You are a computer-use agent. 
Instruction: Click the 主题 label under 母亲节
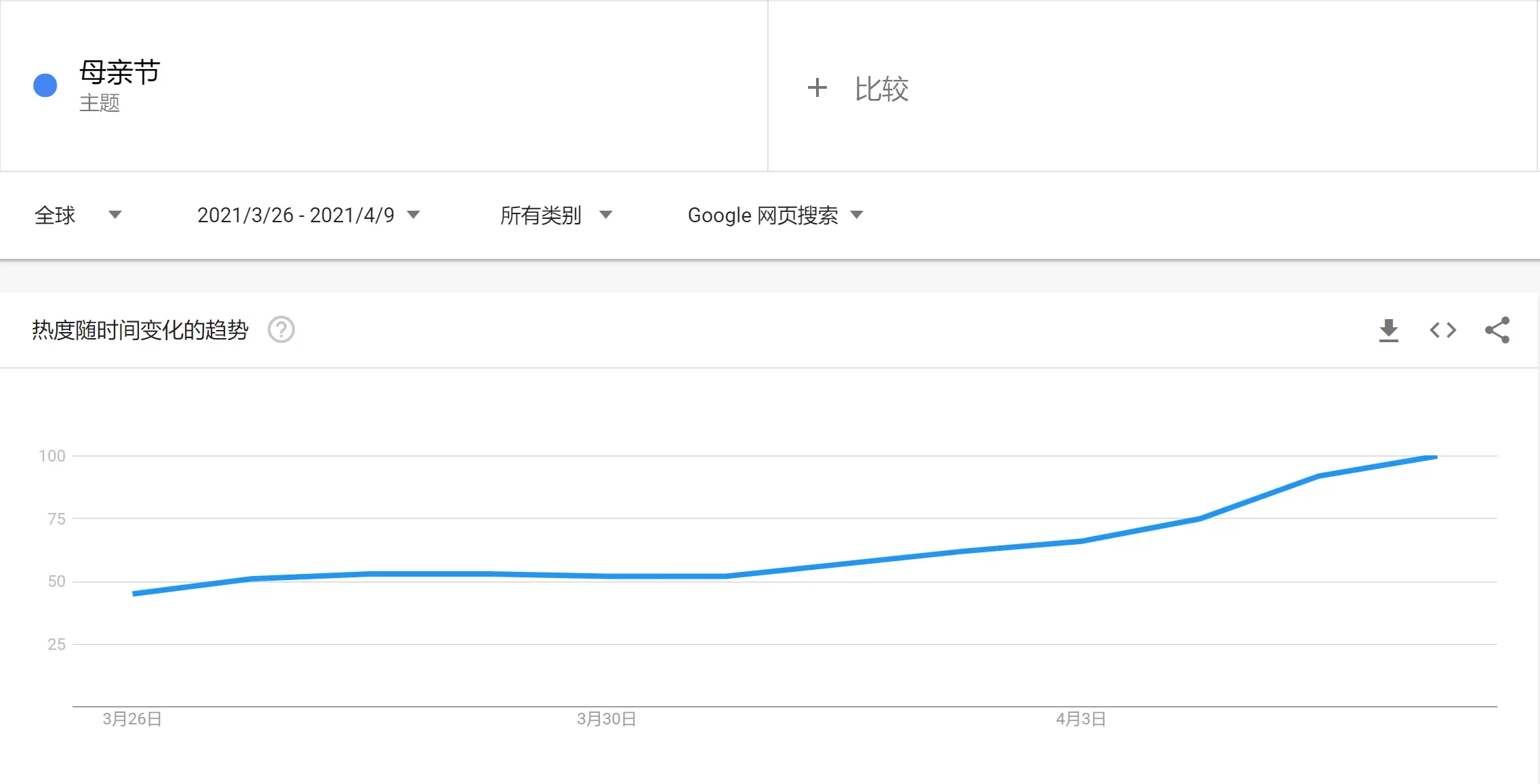[x=99, y=103]
